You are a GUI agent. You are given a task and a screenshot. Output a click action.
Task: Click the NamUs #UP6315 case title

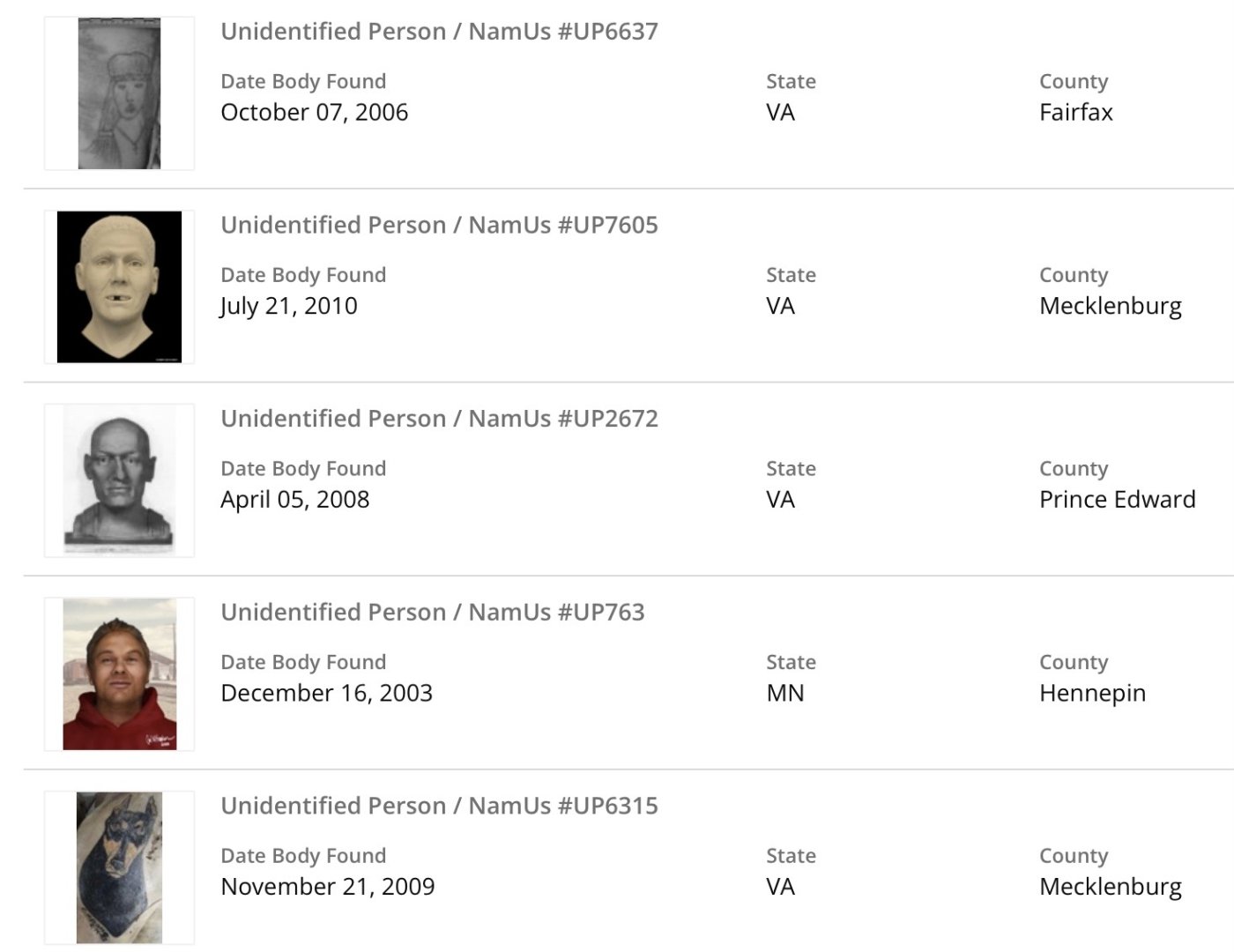point(439,806)
